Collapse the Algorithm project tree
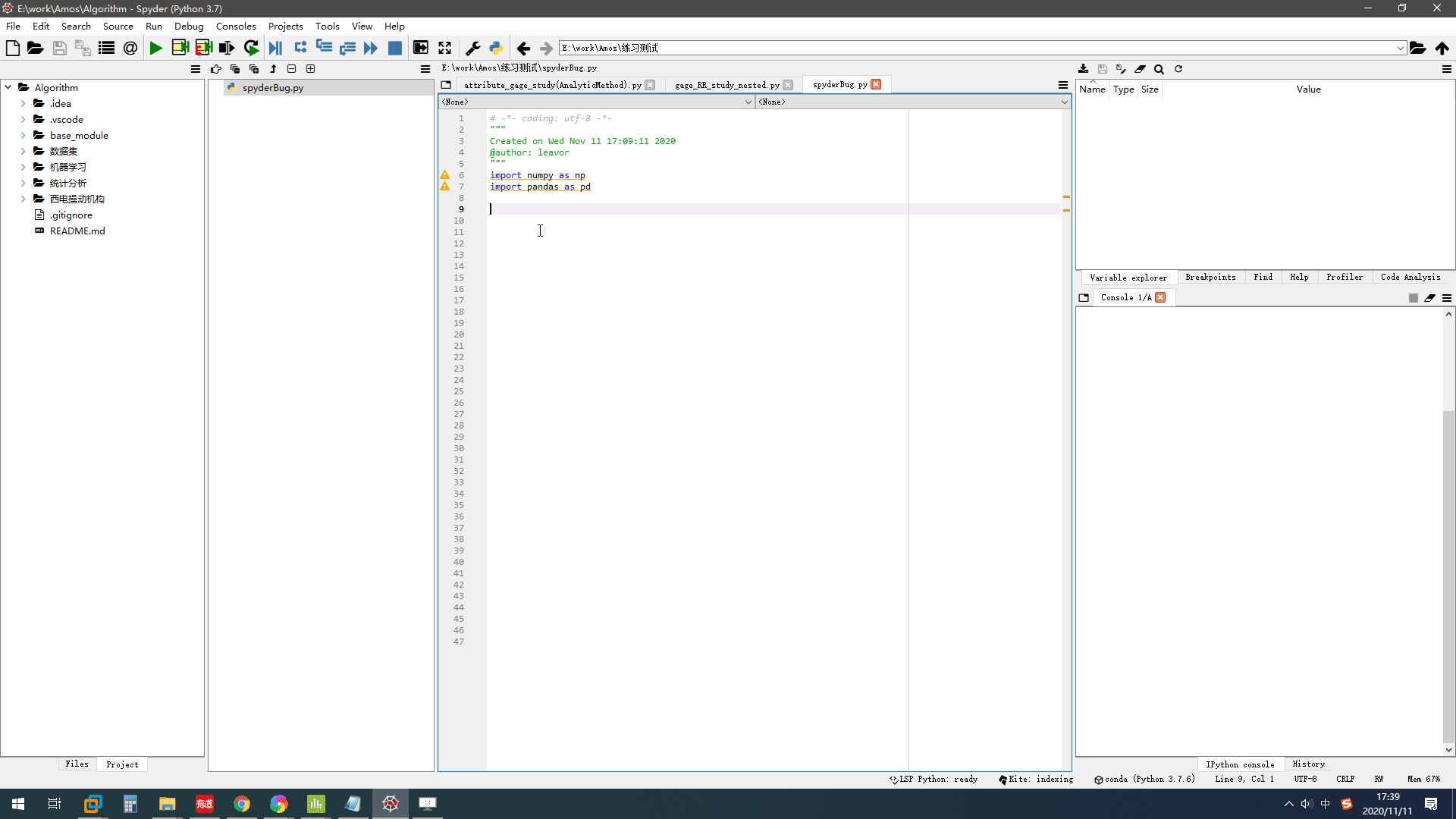1456x819 pixels. point(8,87)
